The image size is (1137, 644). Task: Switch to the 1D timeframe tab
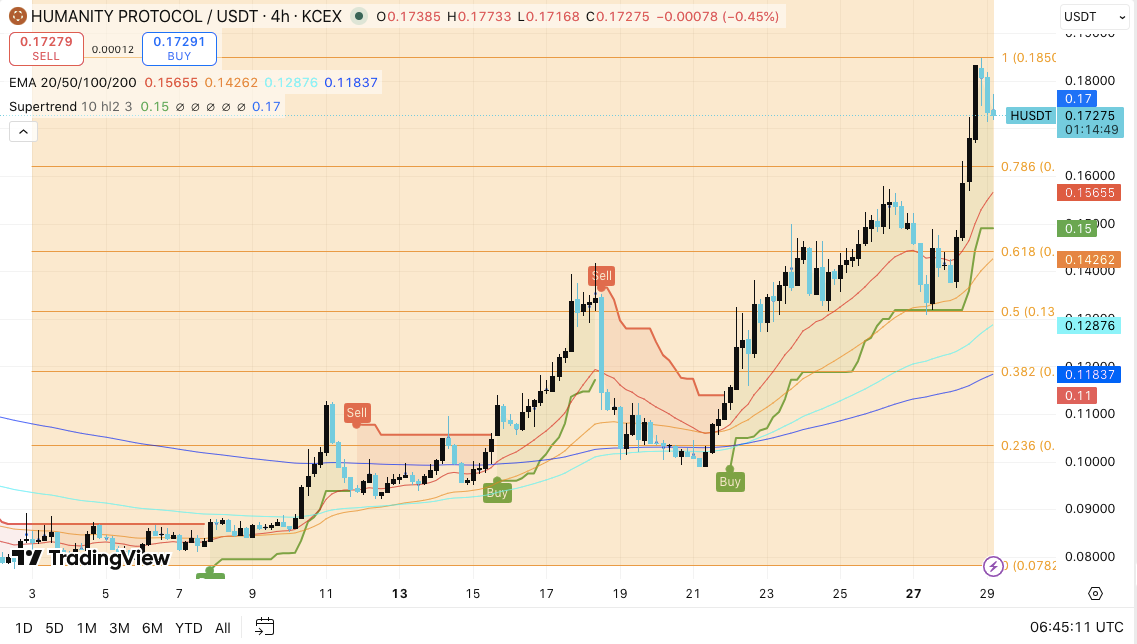click(x=23, y=628)
